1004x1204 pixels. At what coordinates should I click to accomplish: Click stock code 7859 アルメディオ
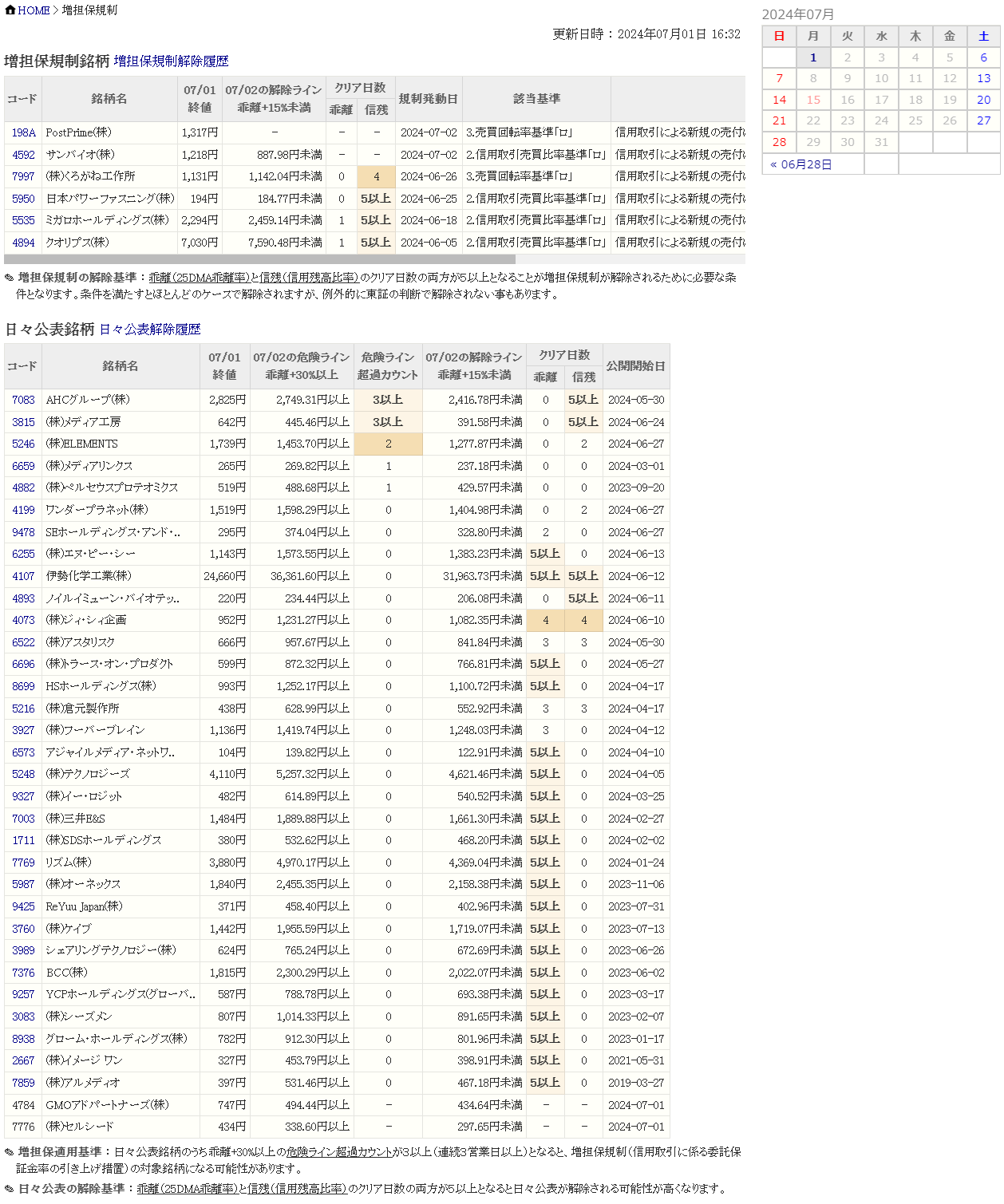23,1083
